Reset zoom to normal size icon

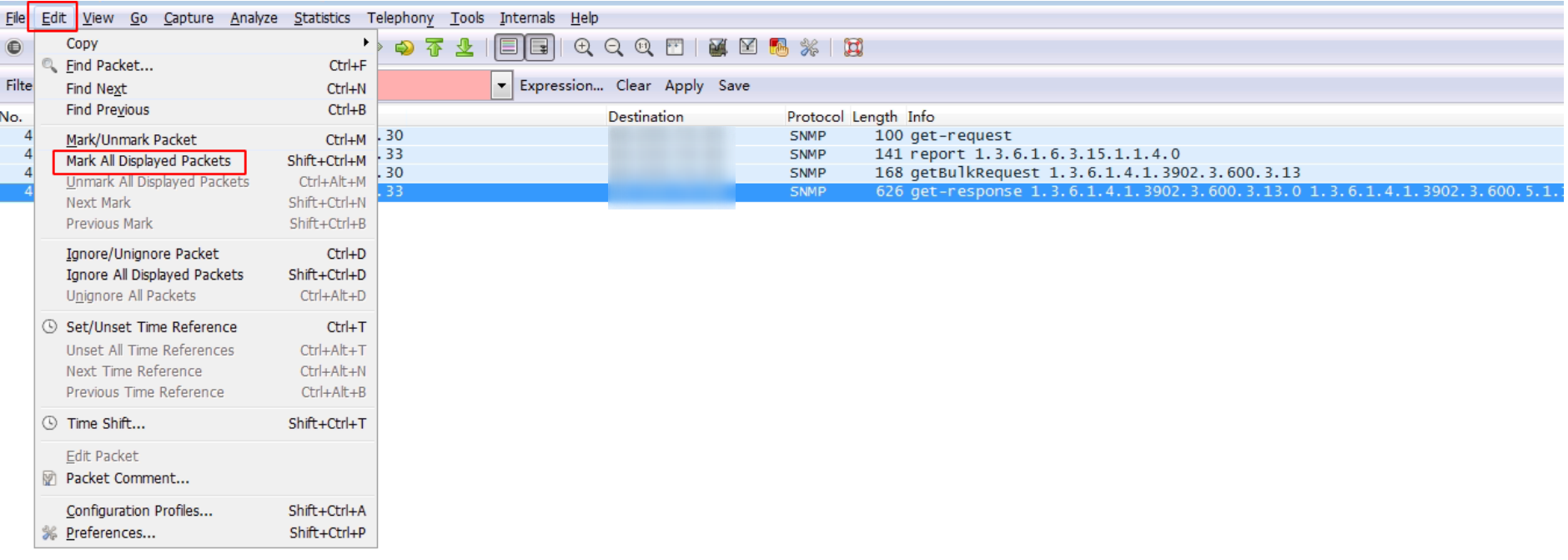click(644, 48)
